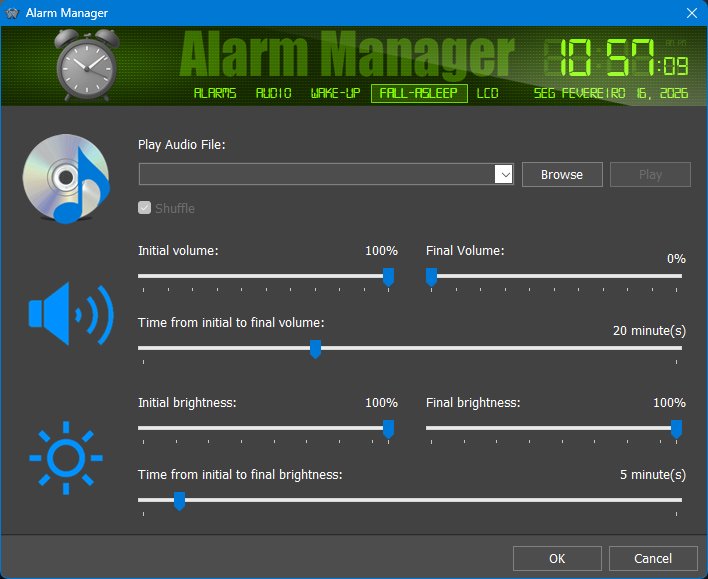Click the blue speaker volume icon
Screen dimensions: 708x579
pyautogui.click(x=71, y=314)
